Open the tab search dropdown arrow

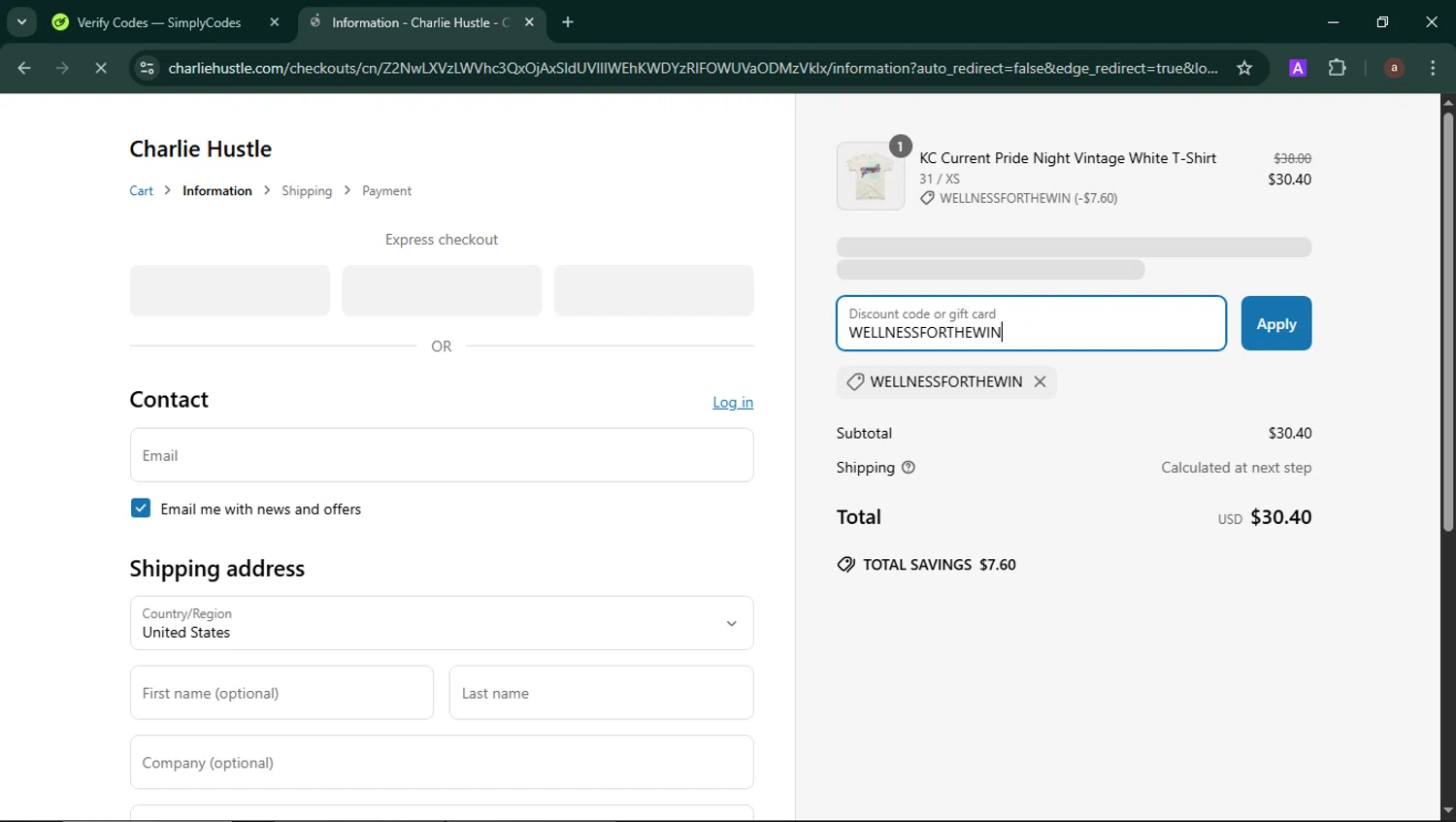[x=21, y=21]
